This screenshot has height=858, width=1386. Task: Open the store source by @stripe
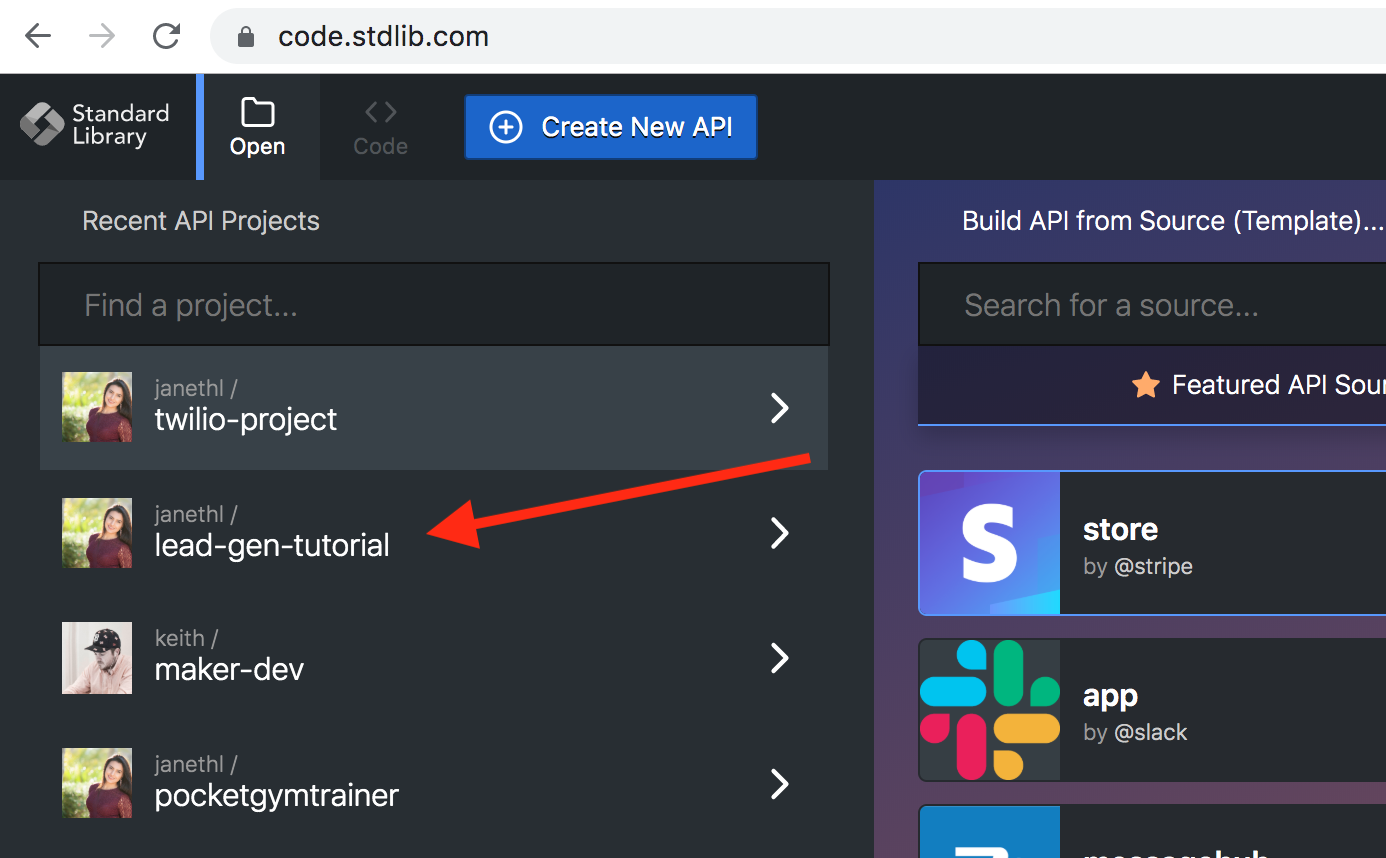[1152, 543]
